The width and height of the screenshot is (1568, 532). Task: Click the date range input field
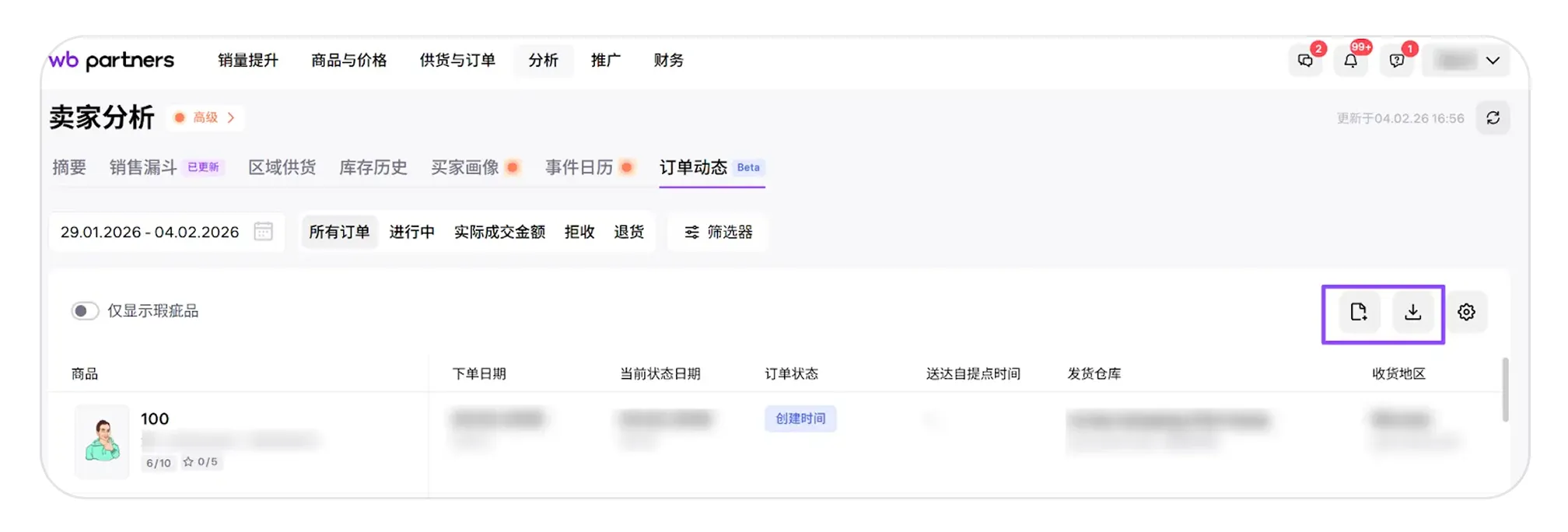point(150,232)
